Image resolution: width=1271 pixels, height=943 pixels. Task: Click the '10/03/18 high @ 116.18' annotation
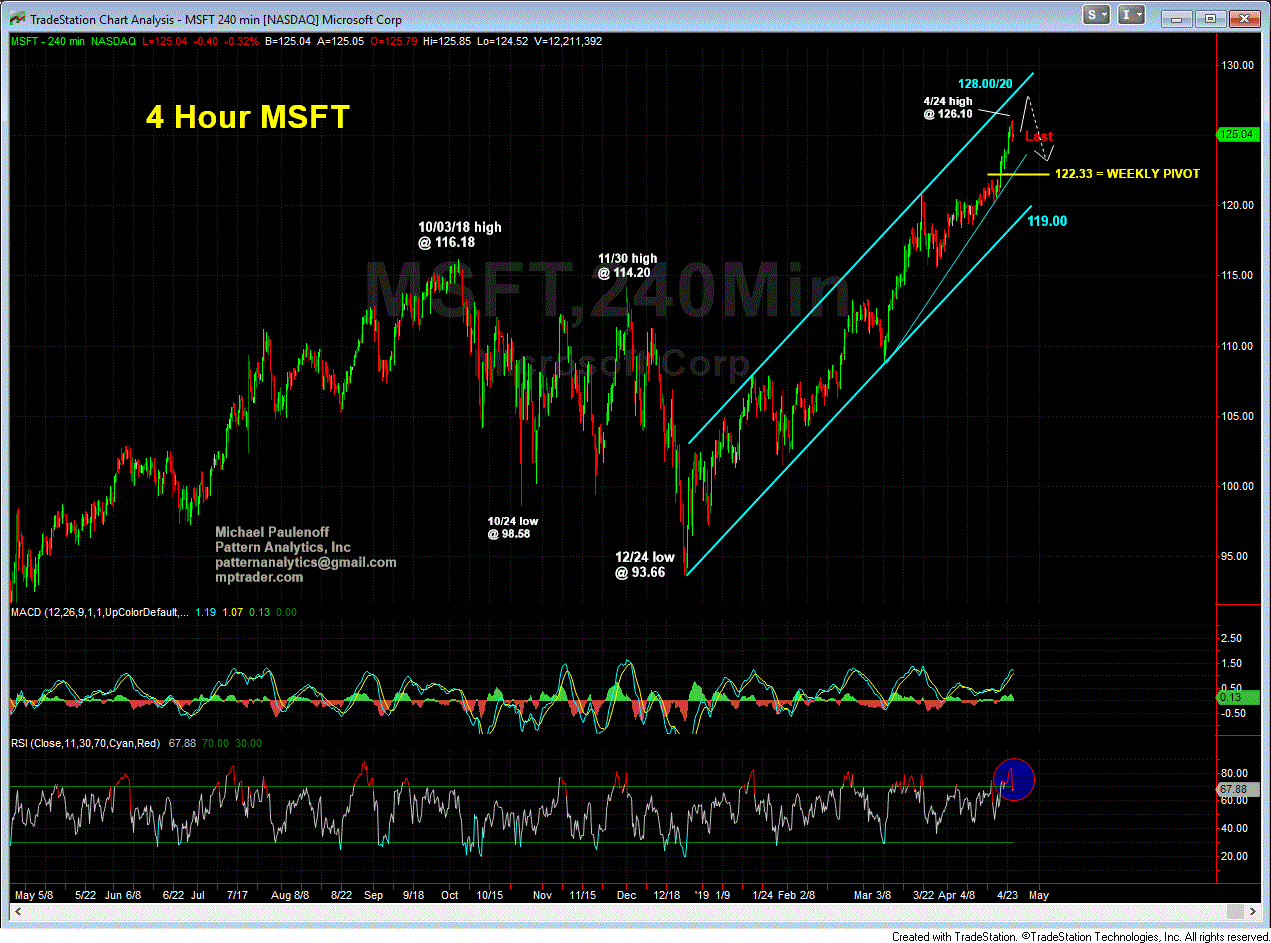(460, 235)
